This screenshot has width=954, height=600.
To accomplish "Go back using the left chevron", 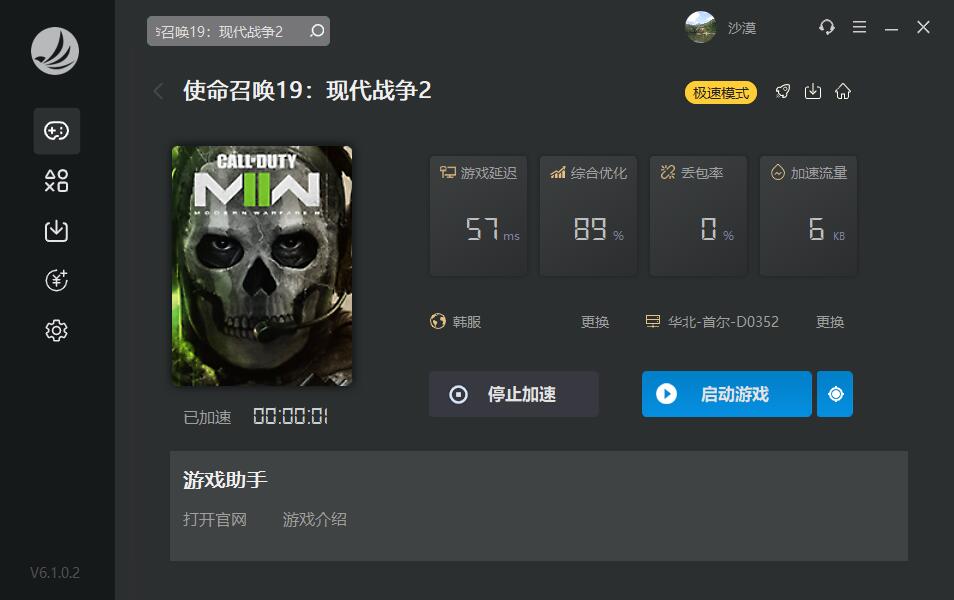I will (158, 91).
